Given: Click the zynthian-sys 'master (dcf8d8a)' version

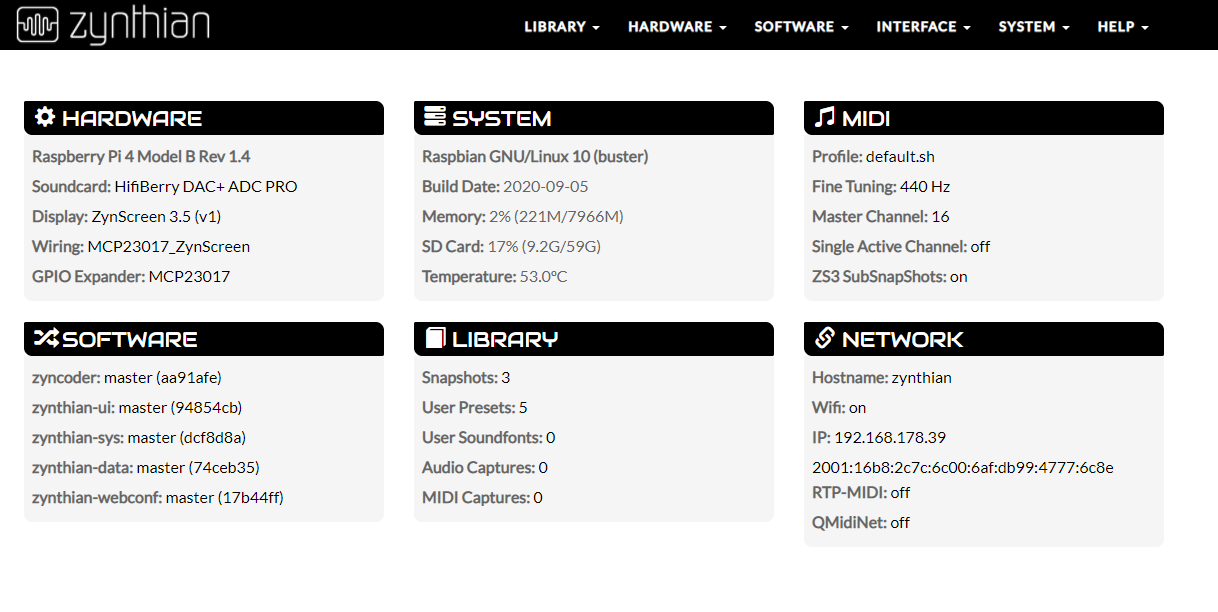Looking at the screenshot, I should 187,437.
